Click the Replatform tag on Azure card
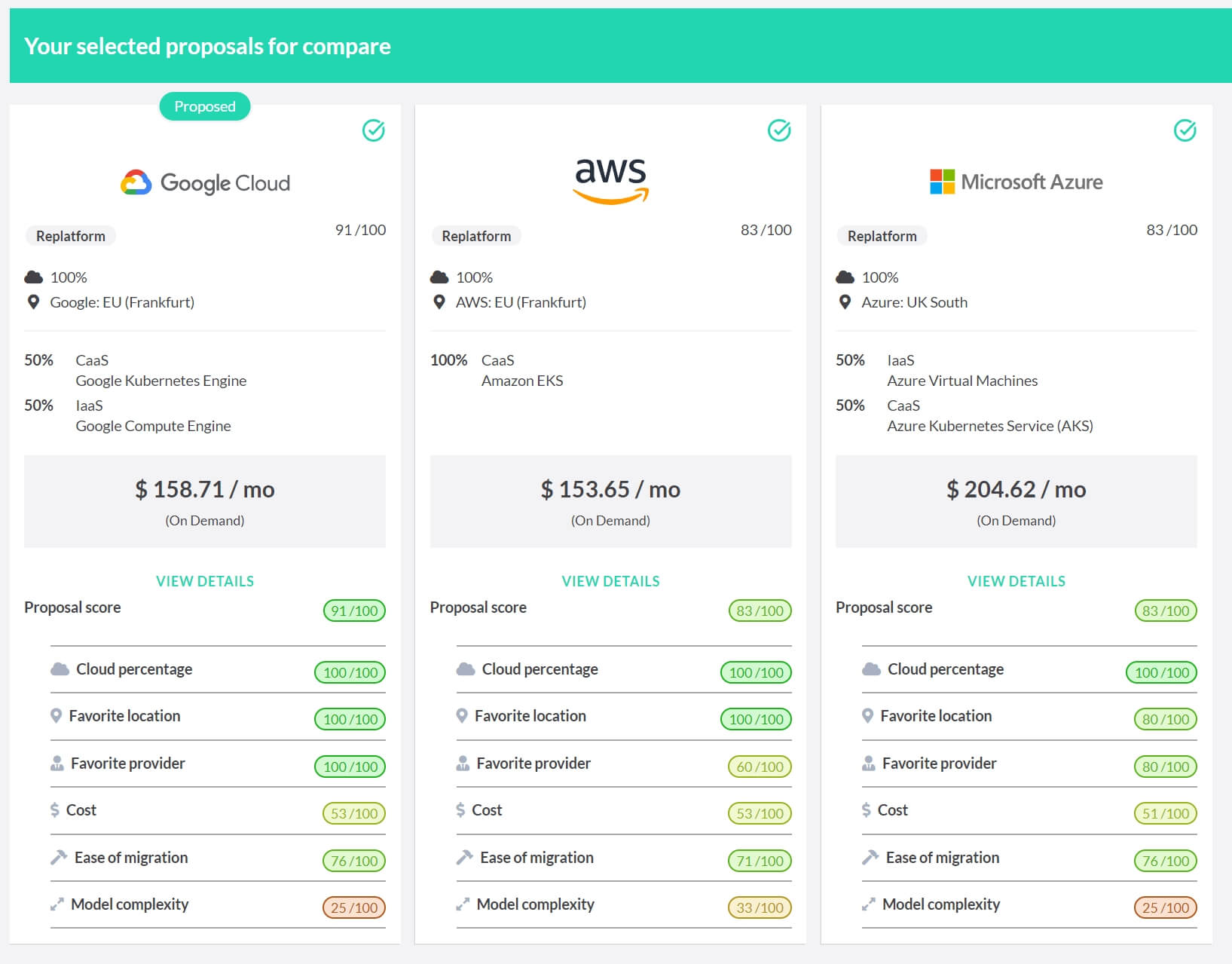1232x964 pixels. coord(882,236)
